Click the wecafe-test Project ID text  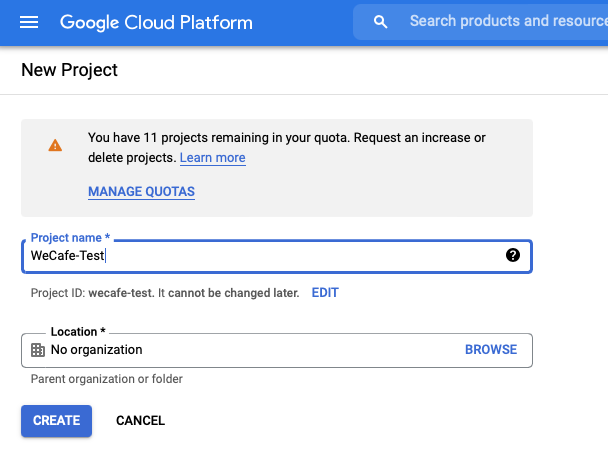[119, 293]
